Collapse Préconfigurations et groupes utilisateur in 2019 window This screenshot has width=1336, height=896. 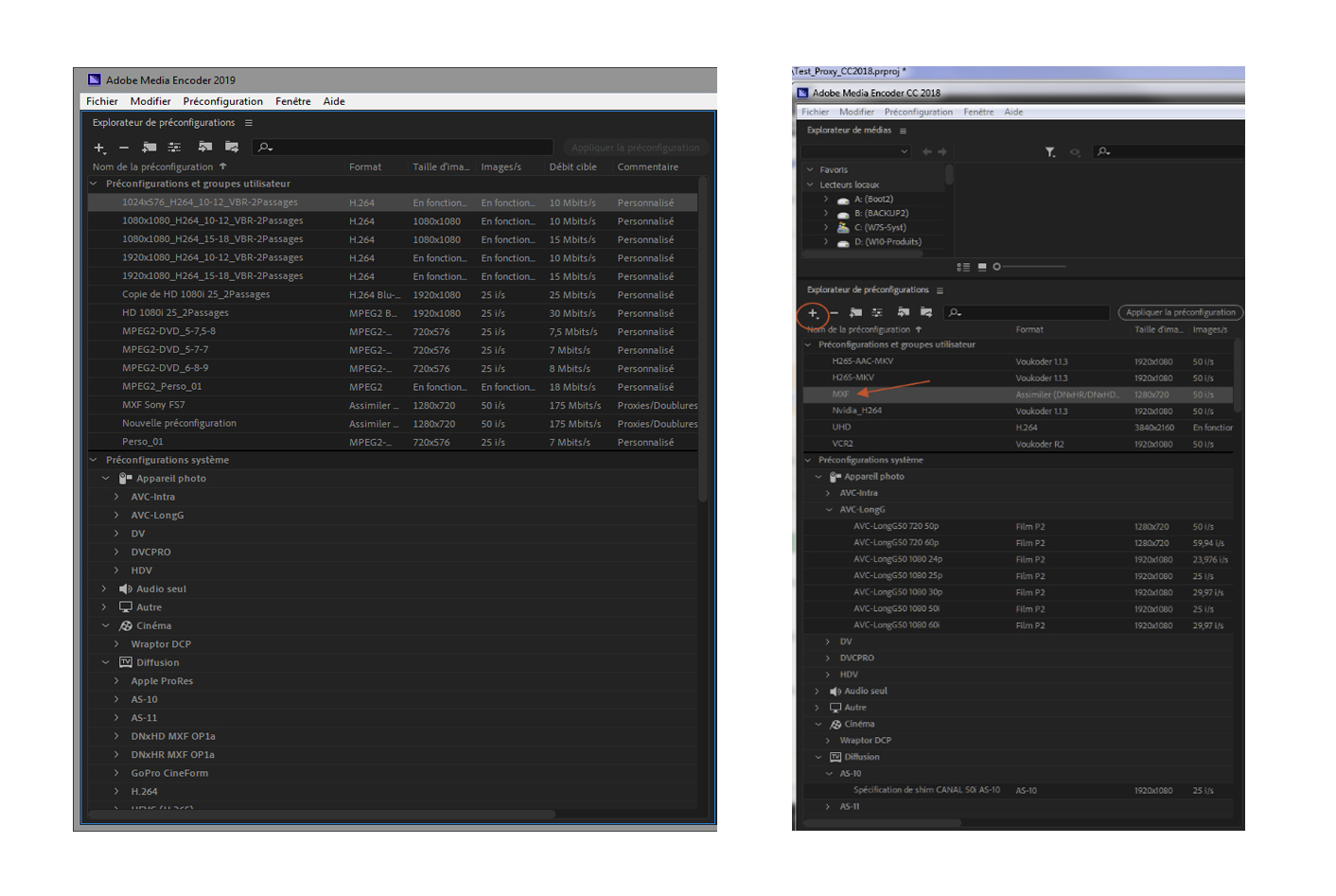coord(94,184)
